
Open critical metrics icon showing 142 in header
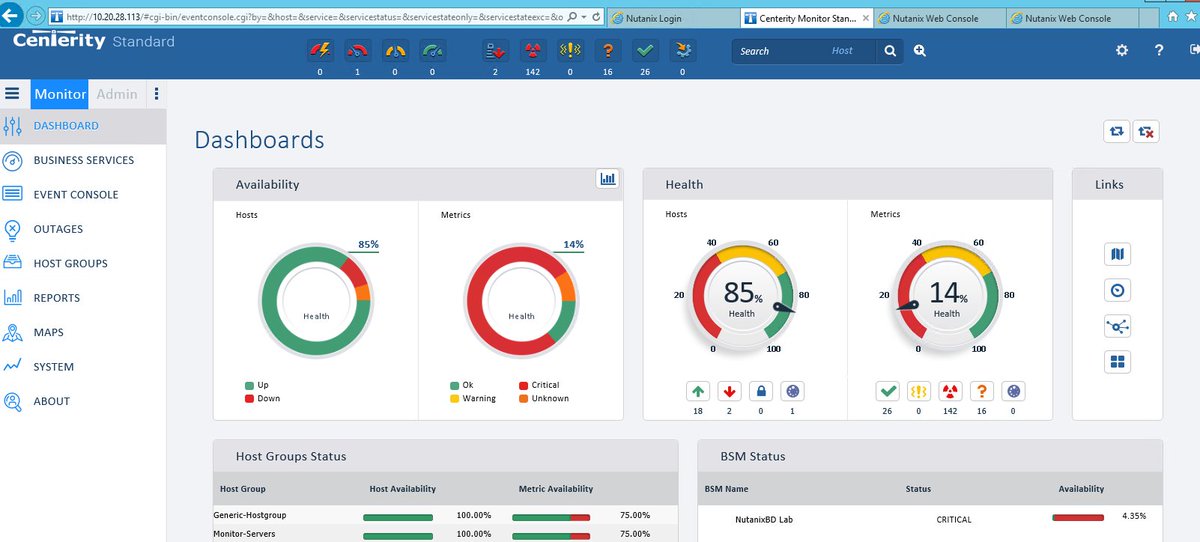(x=533, y=50)
